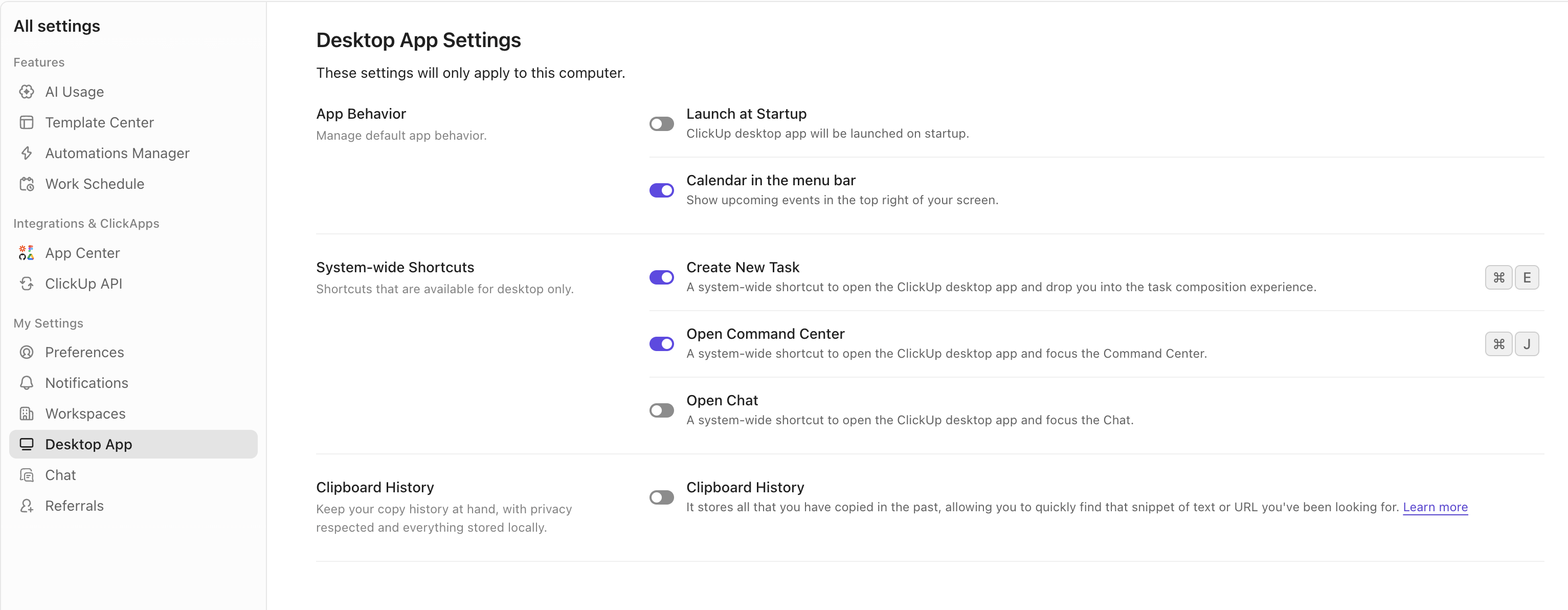This screenshot has height=610, width=1568.
Task: Go back to All settings
Action: coord(57,26)
